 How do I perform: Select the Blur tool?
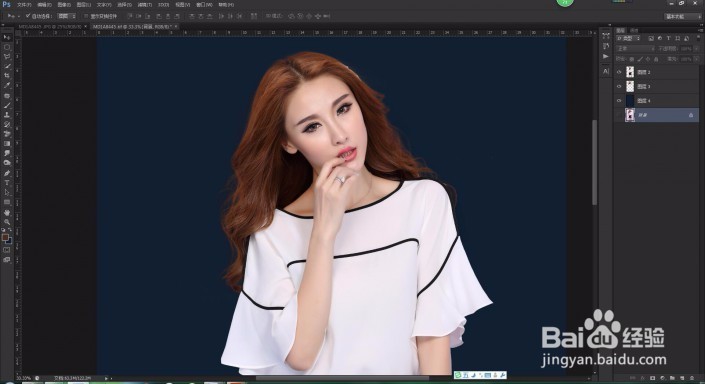coord(7,153)
